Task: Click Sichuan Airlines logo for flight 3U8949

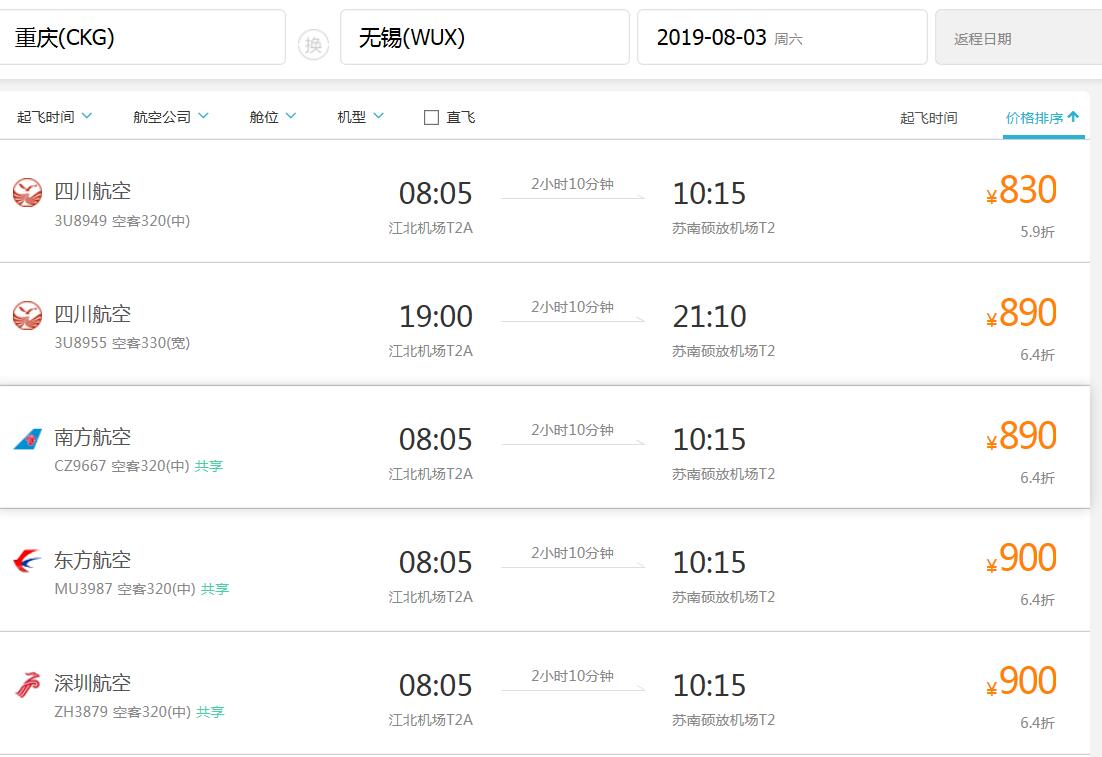Action: (x=27, y=193)
